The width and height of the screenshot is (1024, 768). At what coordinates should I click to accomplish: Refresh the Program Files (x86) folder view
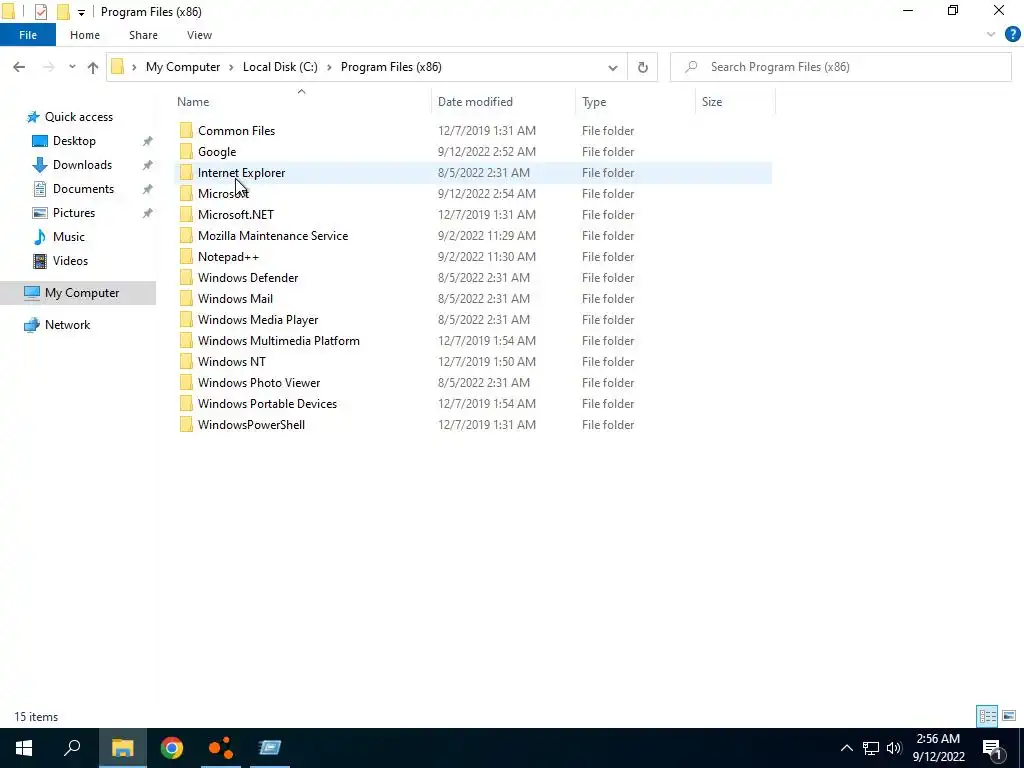tap(643, 67)
